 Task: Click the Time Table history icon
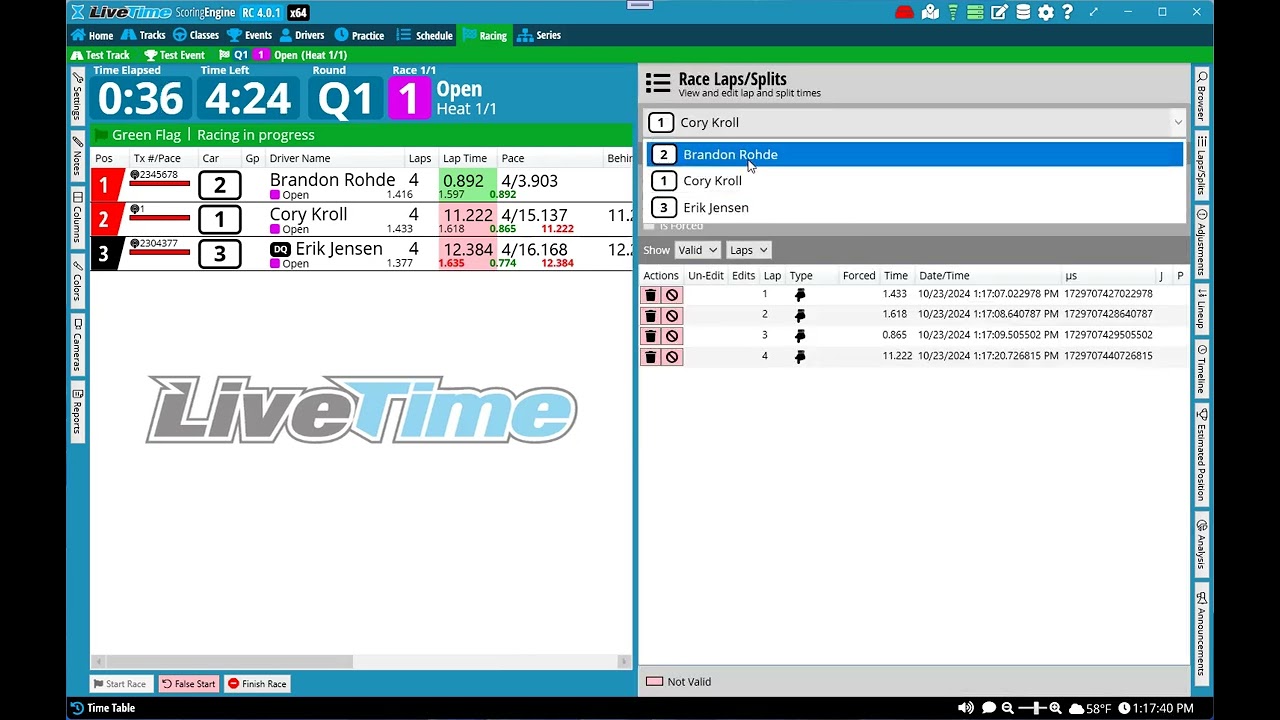coord(77,708)
